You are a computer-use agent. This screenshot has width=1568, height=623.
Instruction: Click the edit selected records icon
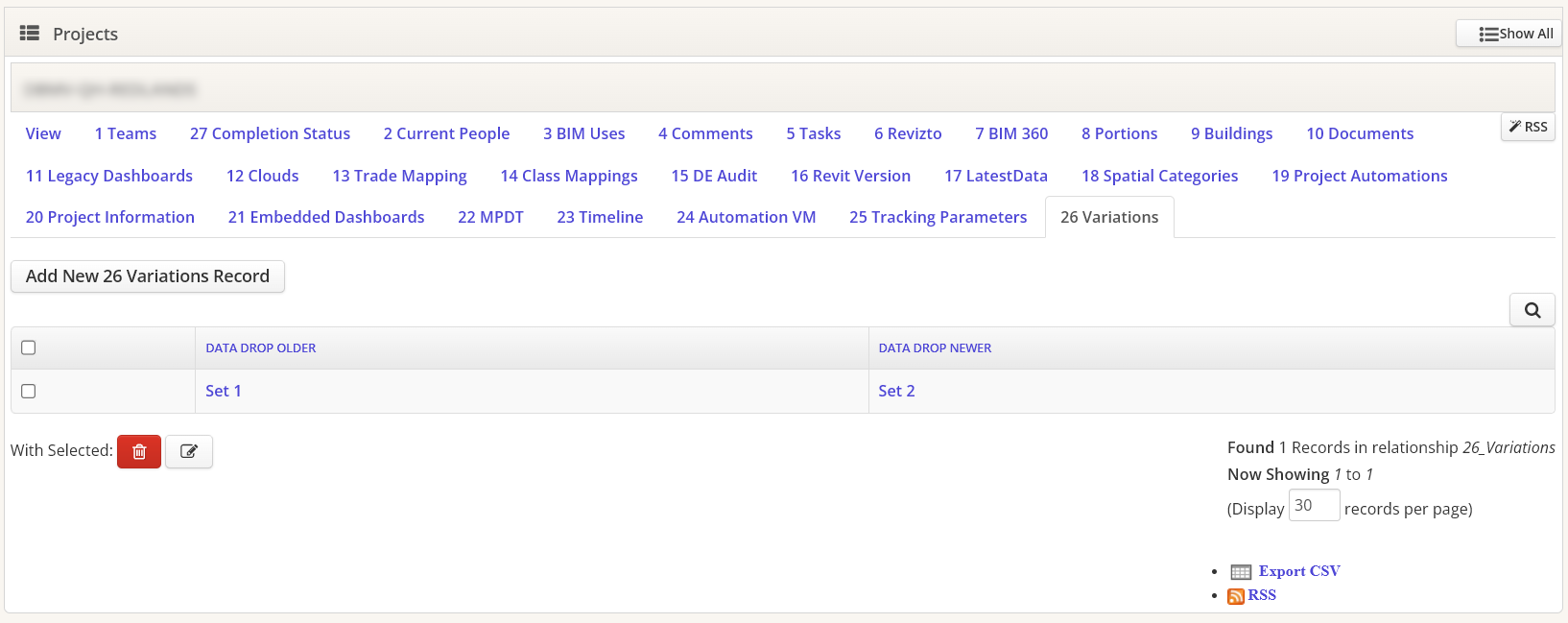coord(189,451)
